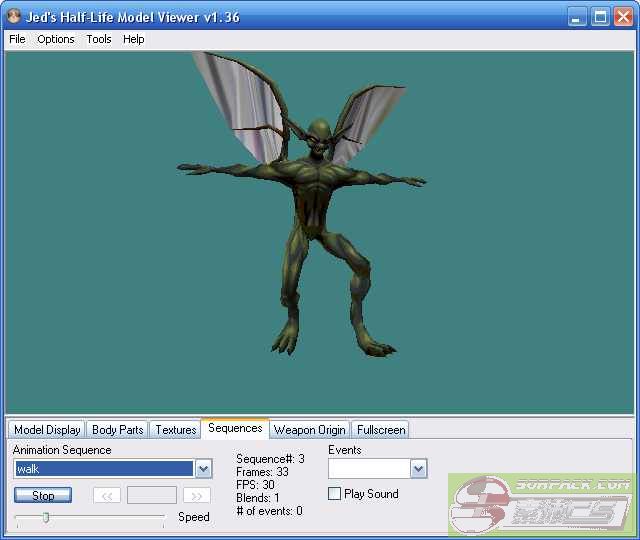
Task: Click the gargoyle model in viewport
Action: 318,220
